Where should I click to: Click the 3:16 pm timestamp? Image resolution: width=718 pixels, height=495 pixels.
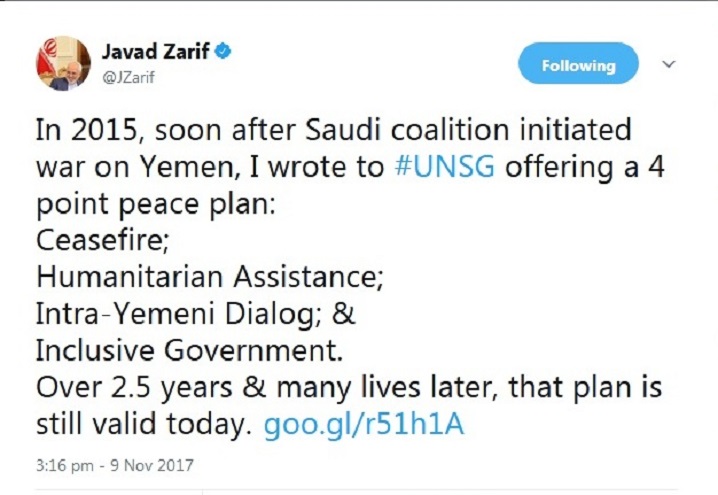click(62, 465)
